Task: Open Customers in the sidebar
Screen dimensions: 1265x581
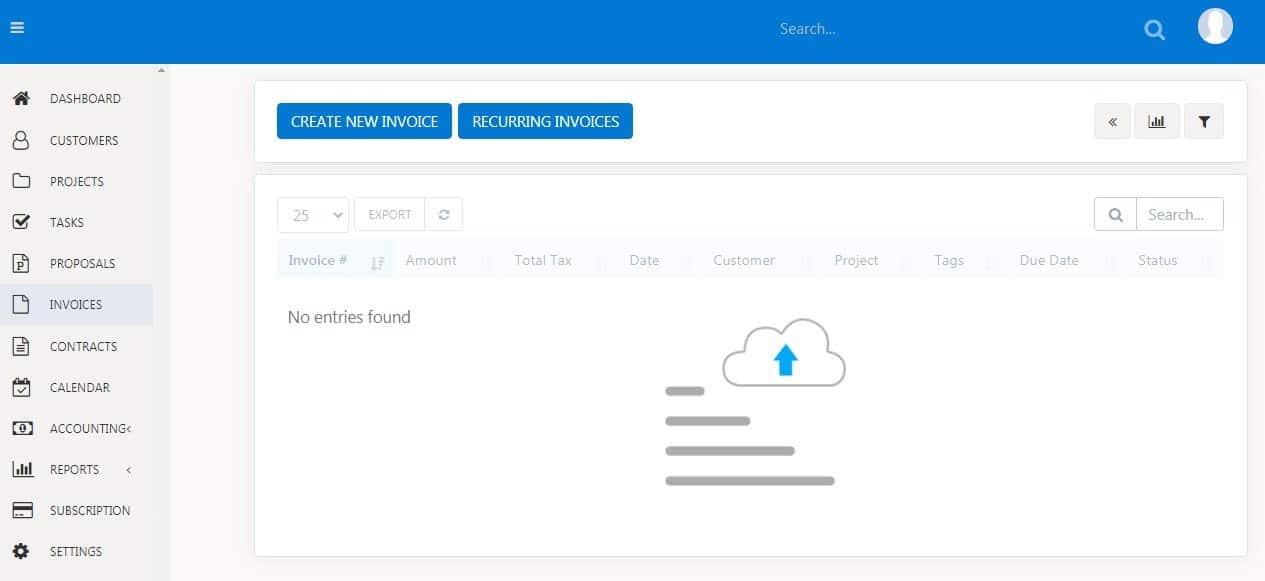Action: (x=84, y=141)
